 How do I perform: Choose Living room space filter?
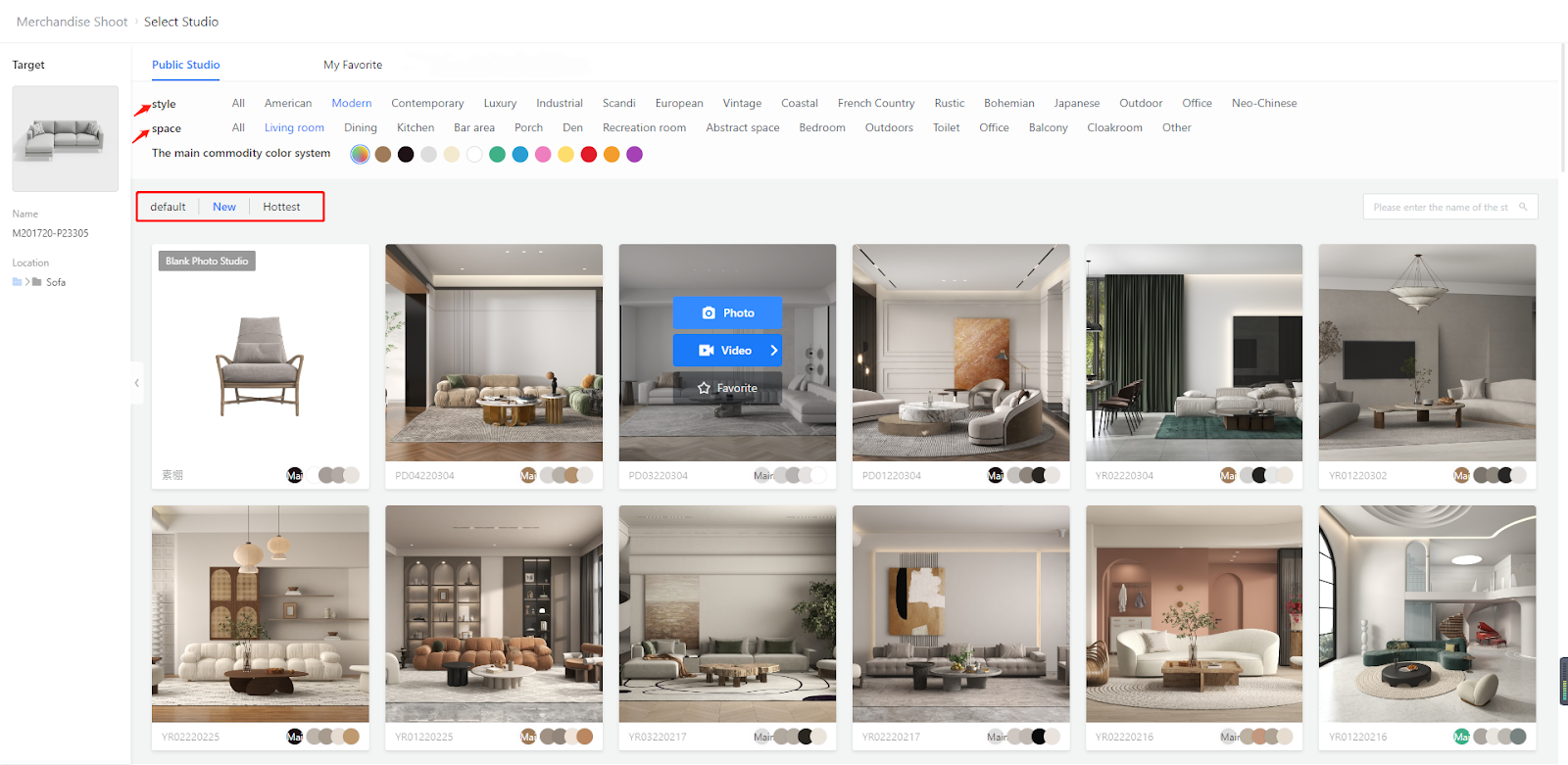tap(294, 127)
